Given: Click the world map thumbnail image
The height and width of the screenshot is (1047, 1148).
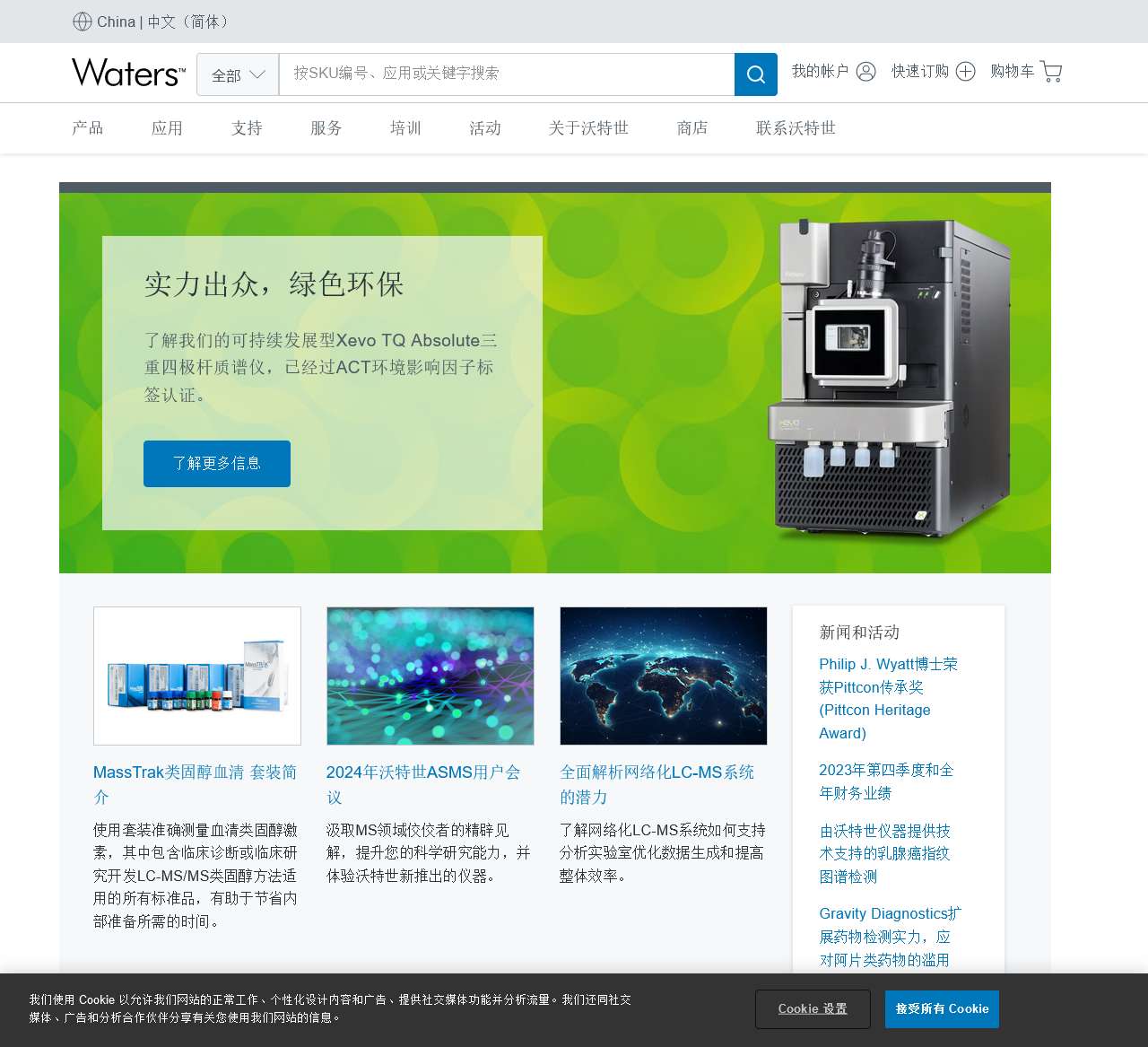Looking at the screenshot, I should tap(663, 676).
